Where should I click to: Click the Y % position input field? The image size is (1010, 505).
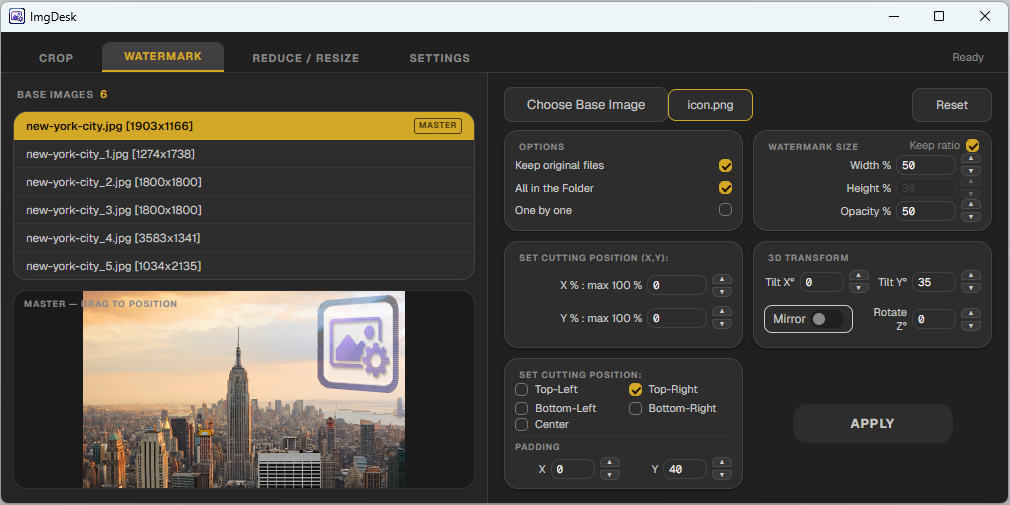[677, 318]
